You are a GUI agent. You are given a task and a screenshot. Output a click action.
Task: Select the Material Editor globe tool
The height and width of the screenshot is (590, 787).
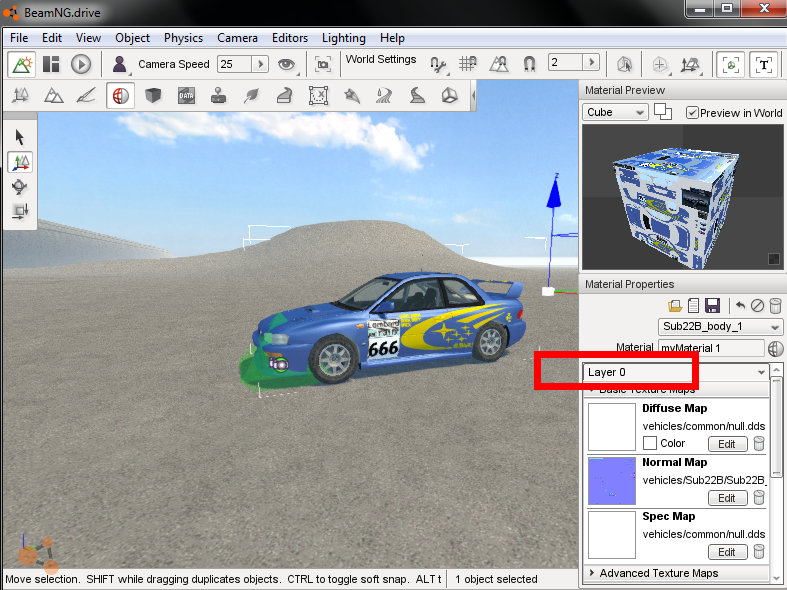point(120,95)
